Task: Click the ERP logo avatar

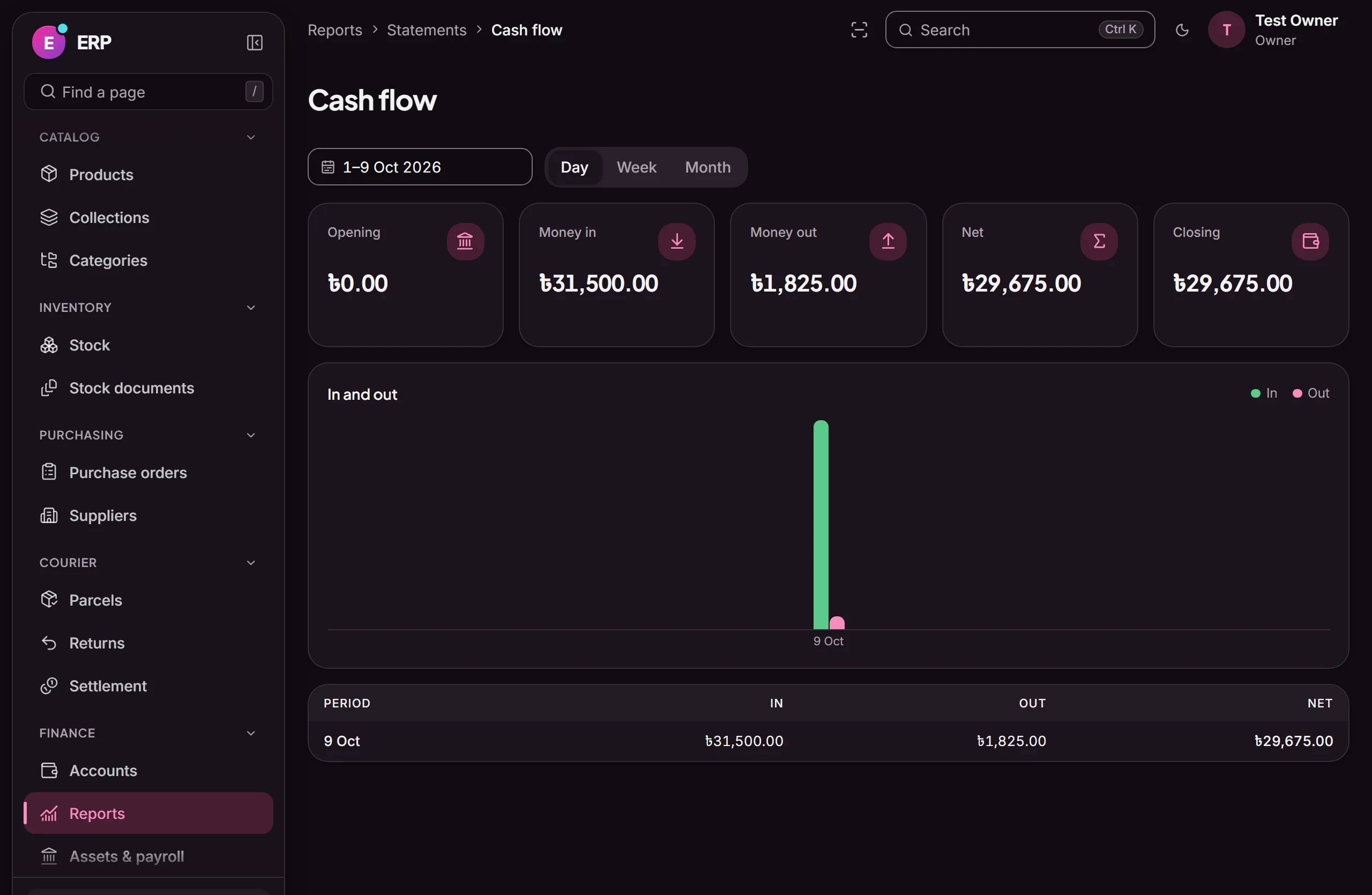Action: click(48, 42)
